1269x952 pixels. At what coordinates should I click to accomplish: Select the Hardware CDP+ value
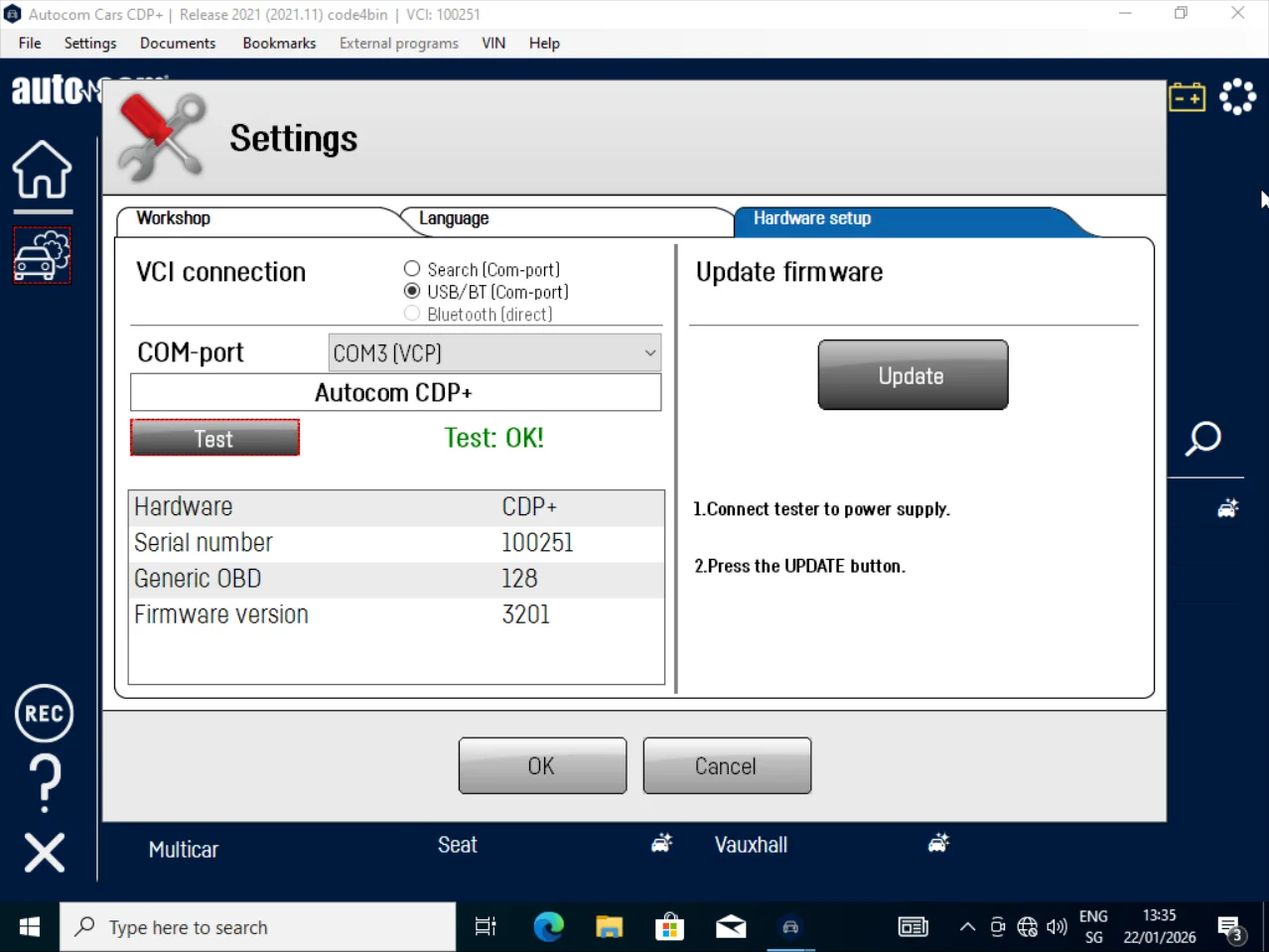pyautogui.click(x=529, y=507)
